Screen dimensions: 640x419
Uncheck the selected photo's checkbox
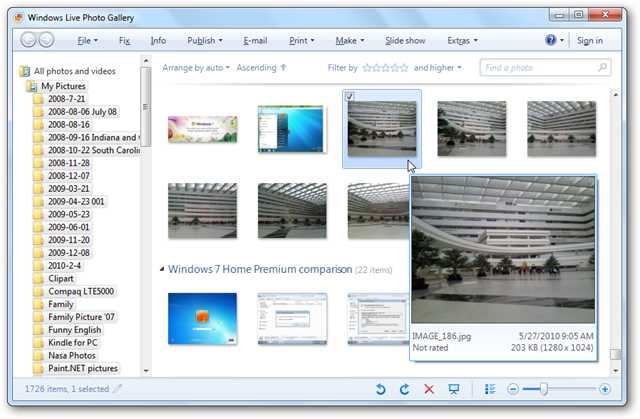[350, 96]
